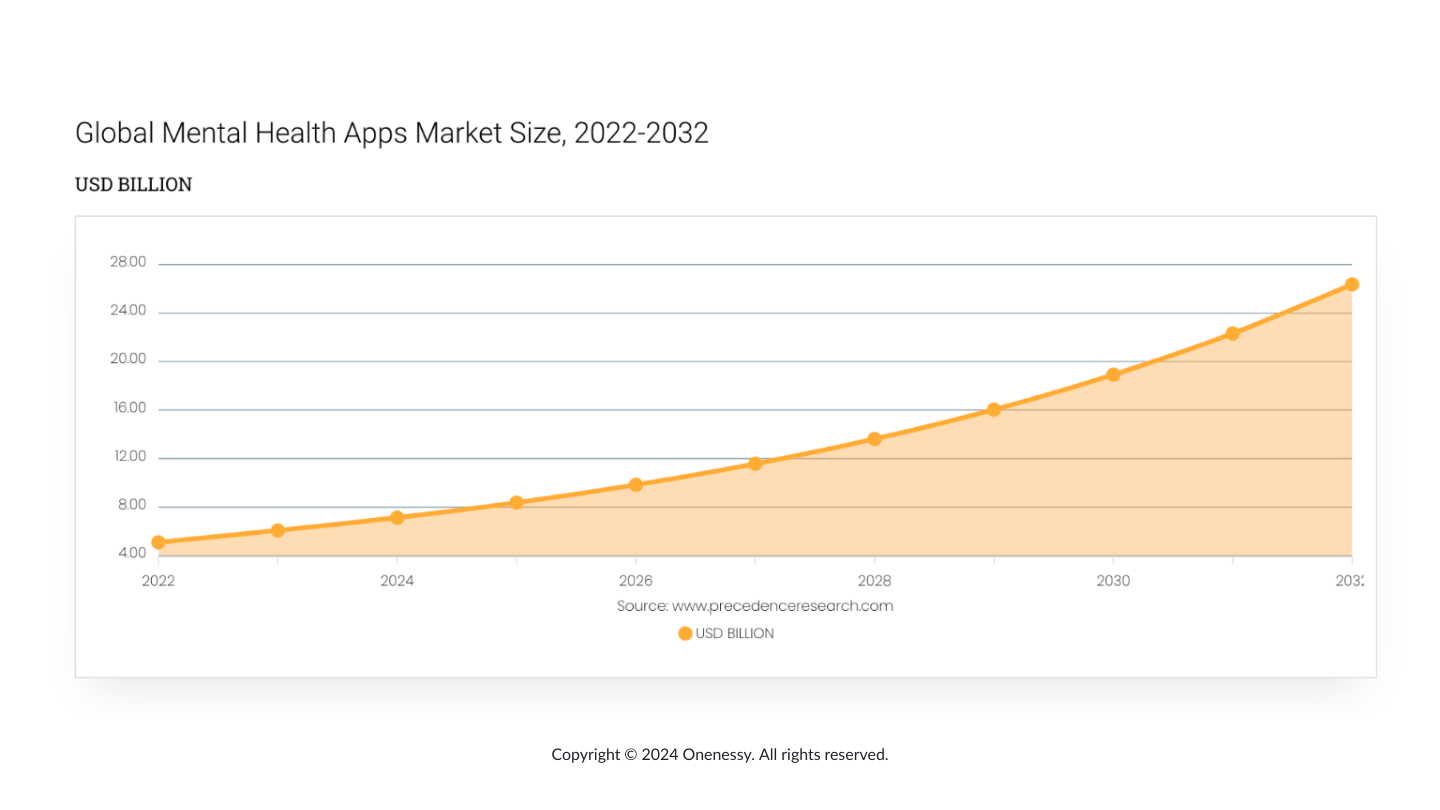The image size is (1440, 810).
Task: Click the 16.00 y-axis label
Action: tap(129, 408)
